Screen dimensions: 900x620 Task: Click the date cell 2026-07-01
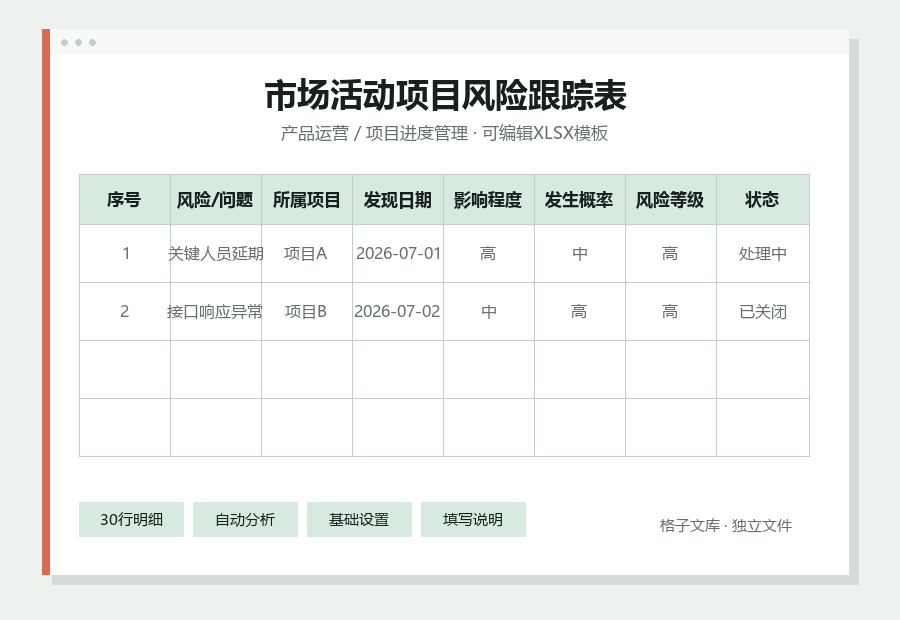point(398,254)
